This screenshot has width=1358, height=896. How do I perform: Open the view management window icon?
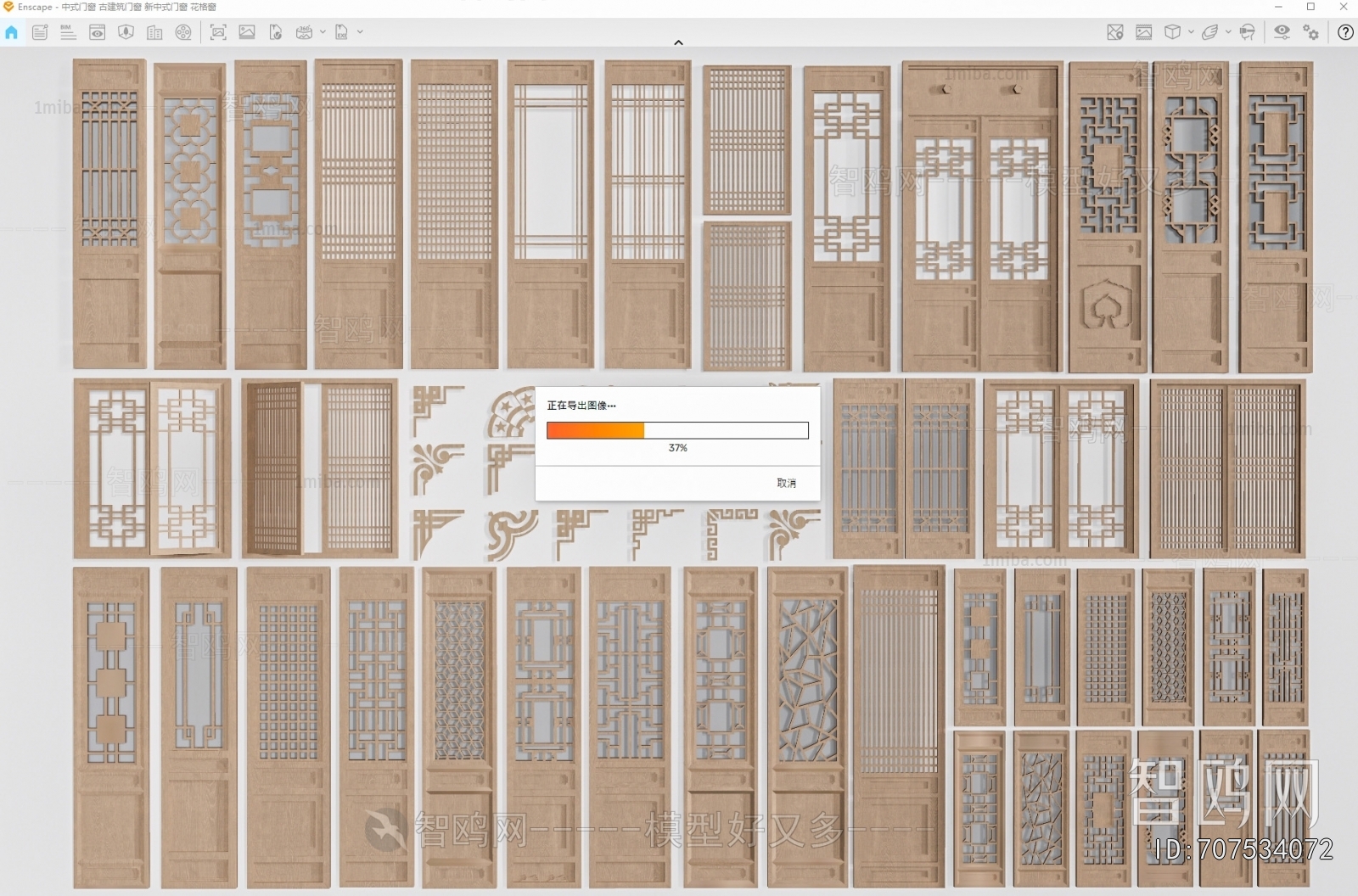(98, 32)
